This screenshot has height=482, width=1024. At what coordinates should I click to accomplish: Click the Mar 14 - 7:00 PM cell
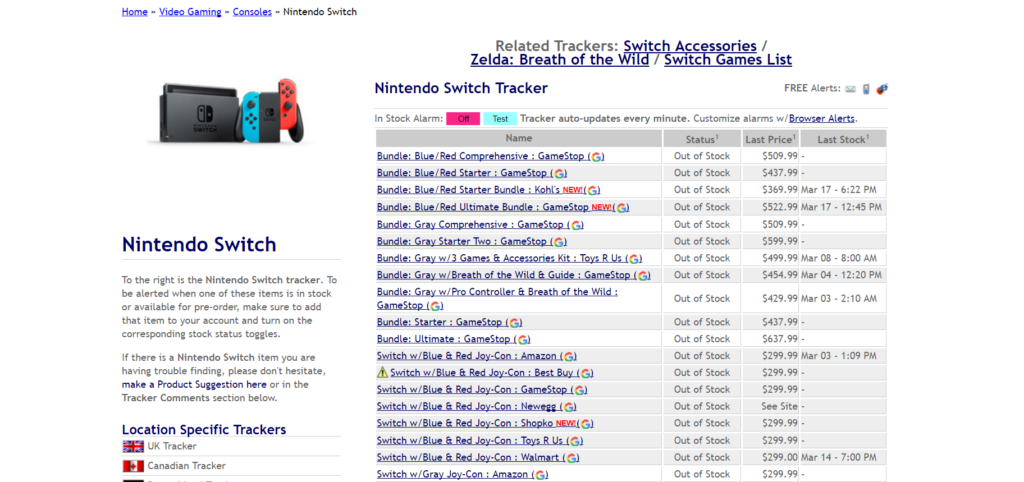843,457
